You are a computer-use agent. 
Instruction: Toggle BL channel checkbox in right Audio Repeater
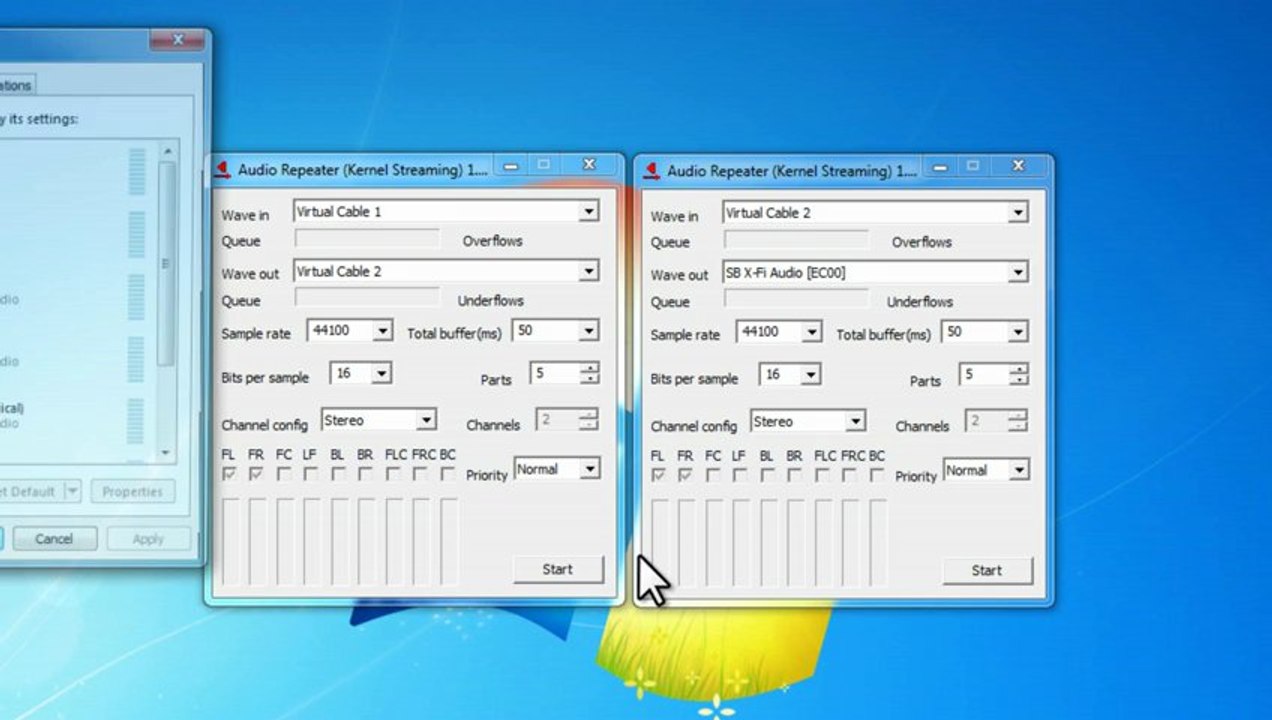767,476
